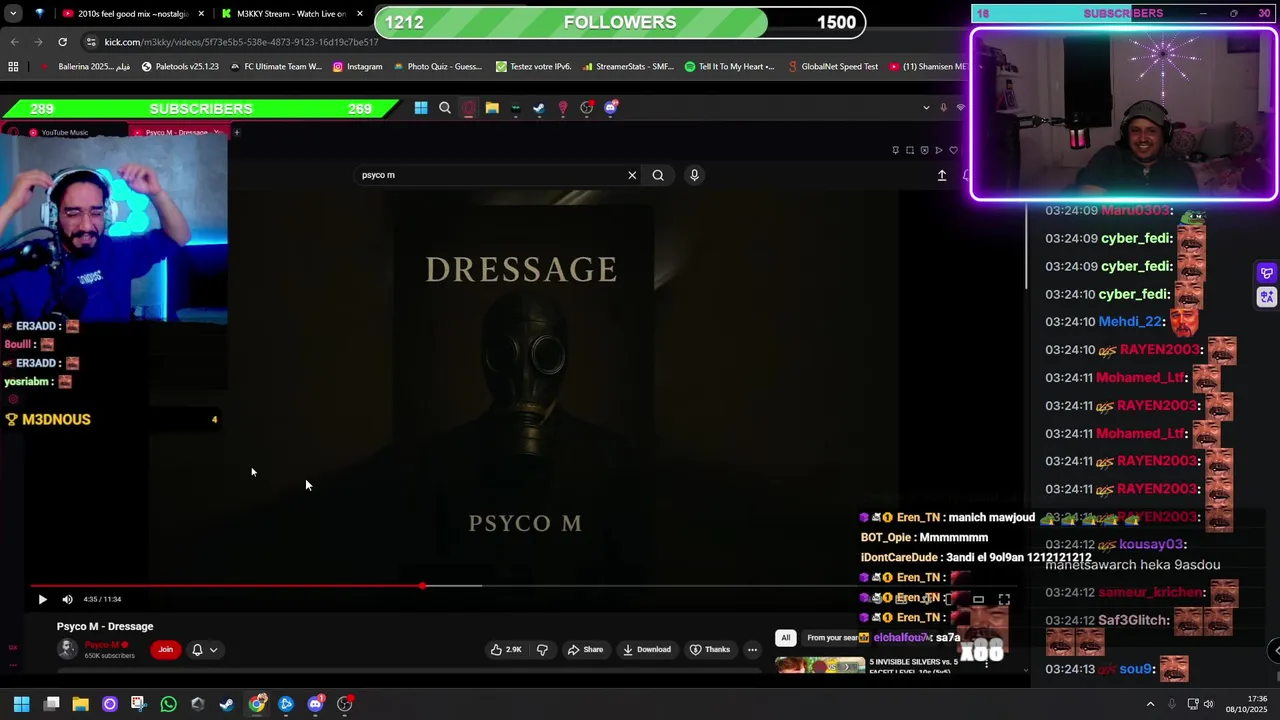Open the Instagram bookmark
1280x720 pixels.
pyautogui.click(x=357, y=67)
